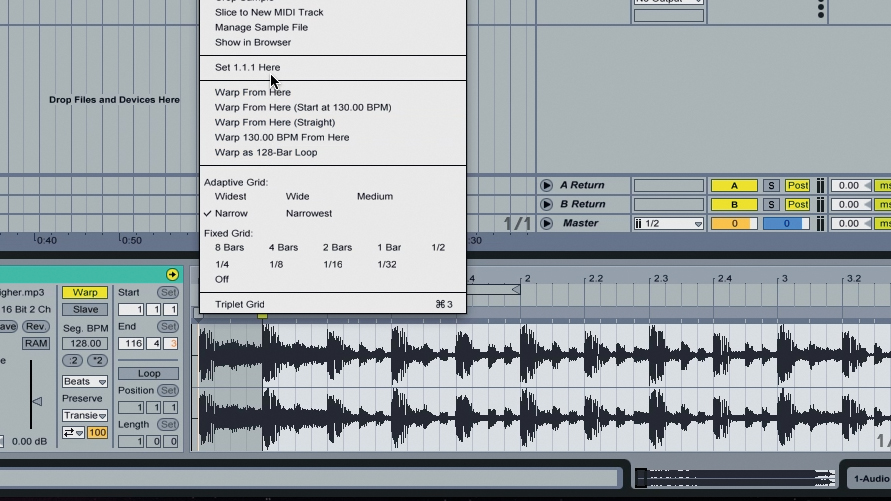Viewport: 891px width, 501px height.
Task: Reverse the sample with Rev. button
Action: point(36,327)
